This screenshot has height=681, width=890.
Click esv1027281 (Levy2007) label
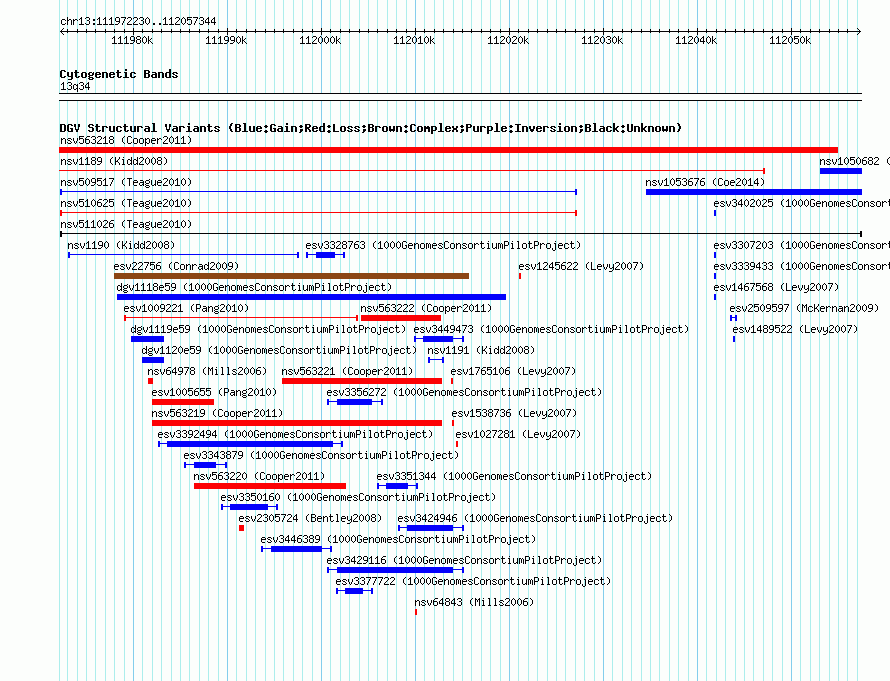(x=518, y=434)
